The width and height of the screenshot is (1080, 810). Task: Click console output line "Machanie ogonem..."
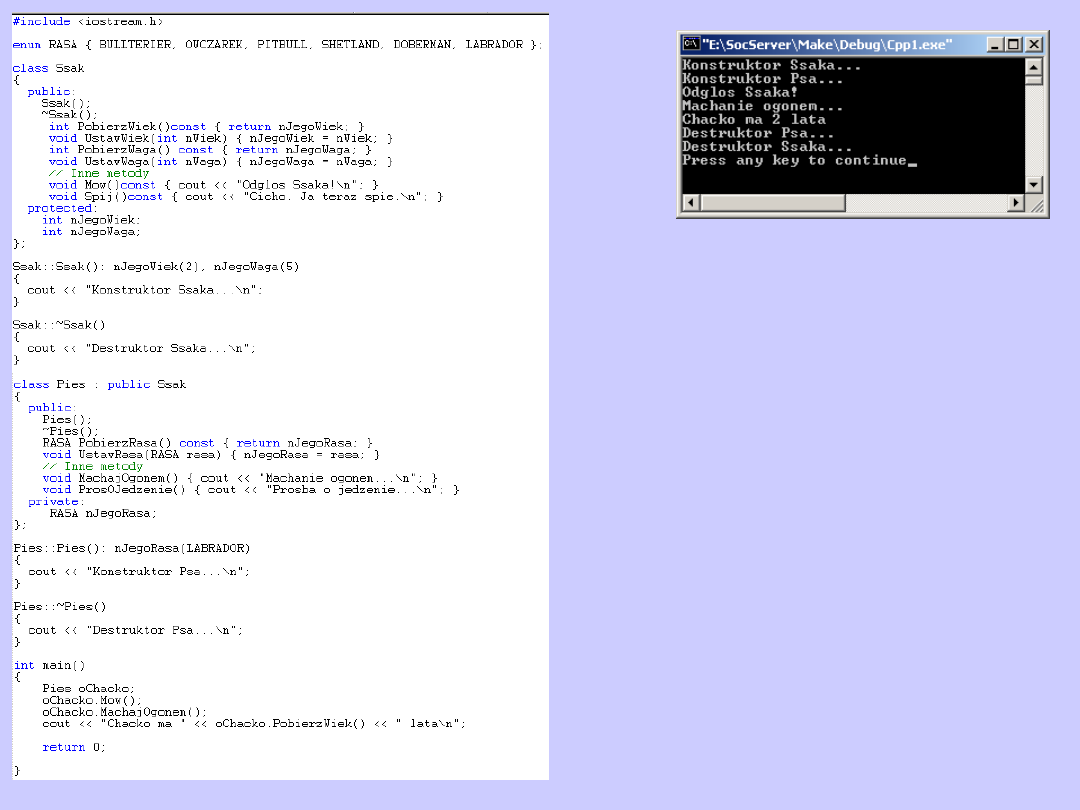tap(762, 106)
